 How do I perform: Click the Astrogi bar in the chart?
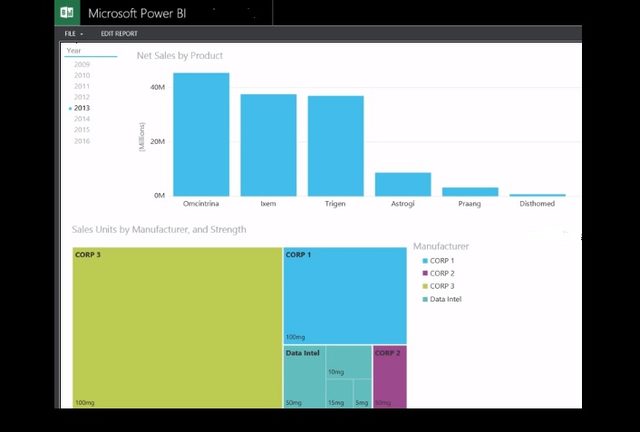pyautogui.click(x=403, y=185)
